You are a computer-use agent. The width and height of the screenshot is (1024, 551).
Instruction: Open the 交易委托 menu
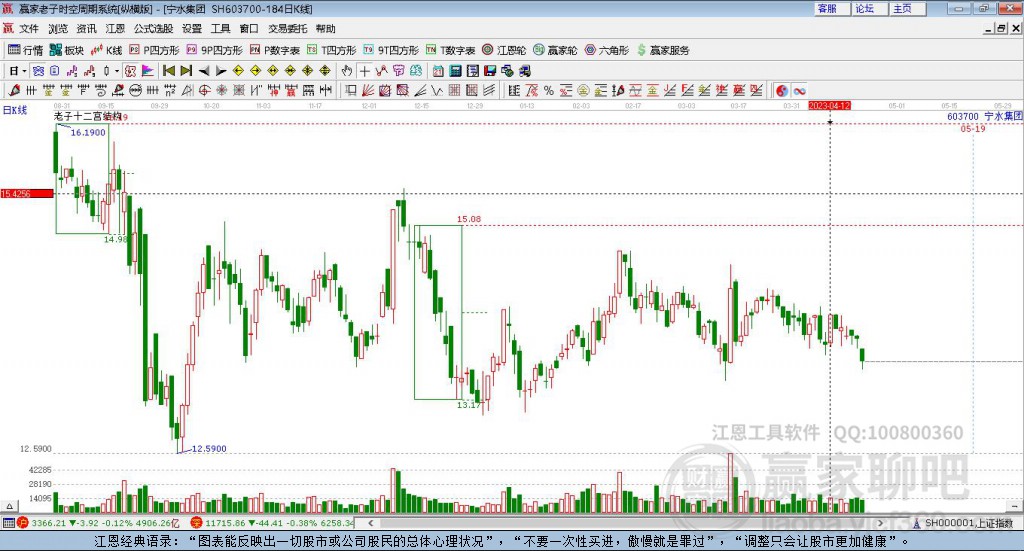(x=287, y=29)
